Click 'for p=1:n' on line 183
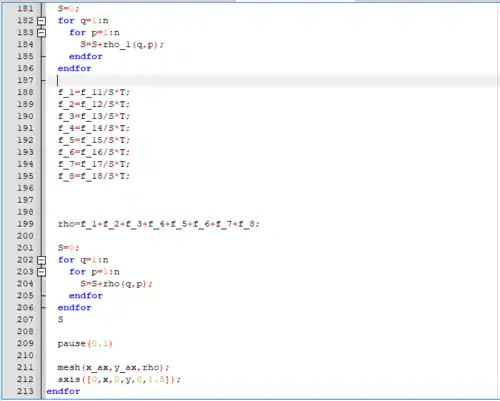This screenshot has height=401, width=500. [94, 33]
